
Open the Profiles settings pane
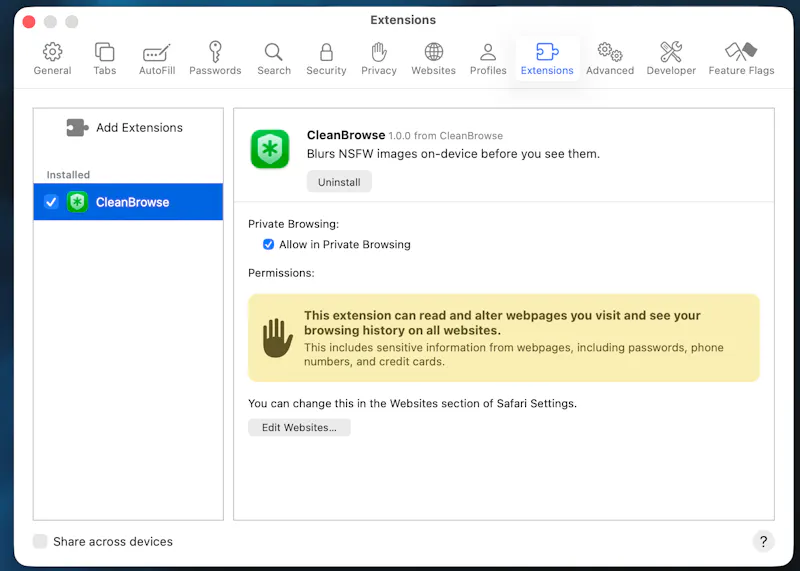pos(488,59)
